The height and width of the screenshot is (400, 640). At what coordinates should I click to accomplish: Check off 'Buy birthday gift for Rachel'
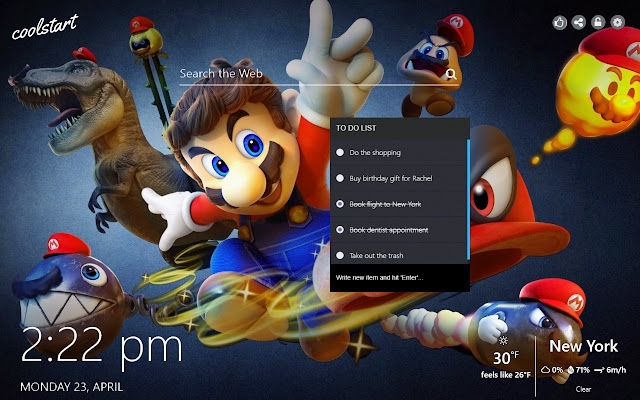pyautogui.click(x=340, y=178)
